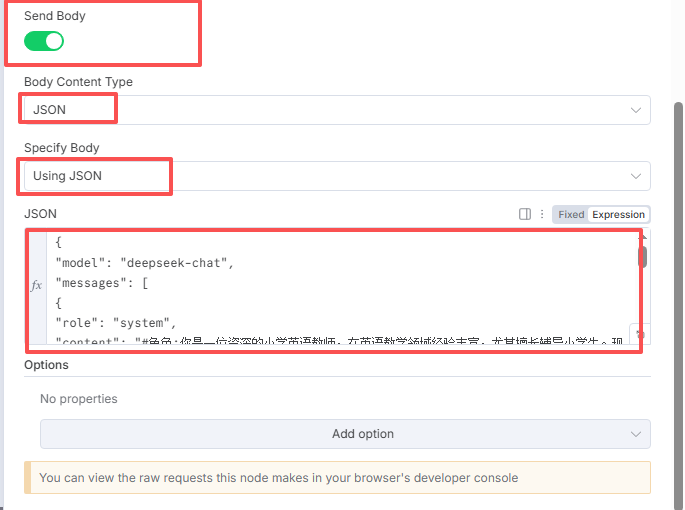
Task: Click the "role": "system" line
Action: pyautogui.click(x=115, y=323)
